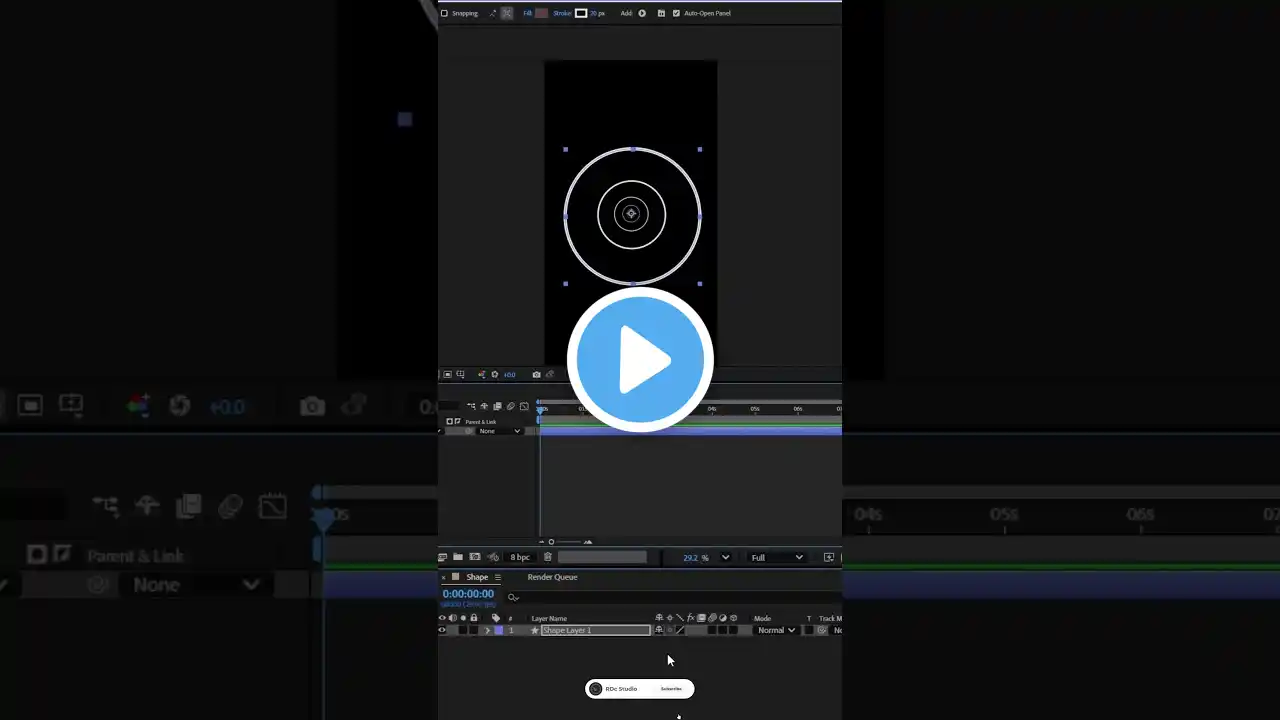The image size is (1280, 720).
Task: Toggle shy switch for Shape Layer 1
Action: click(659, 630)
